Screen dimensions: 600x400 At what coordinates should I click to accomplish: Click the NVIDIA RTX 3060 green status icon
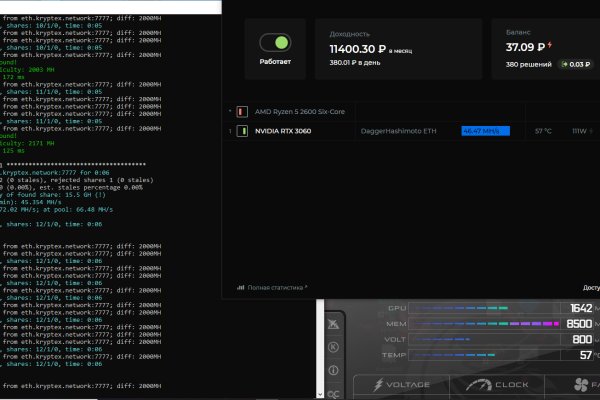[x=242, y=131]
